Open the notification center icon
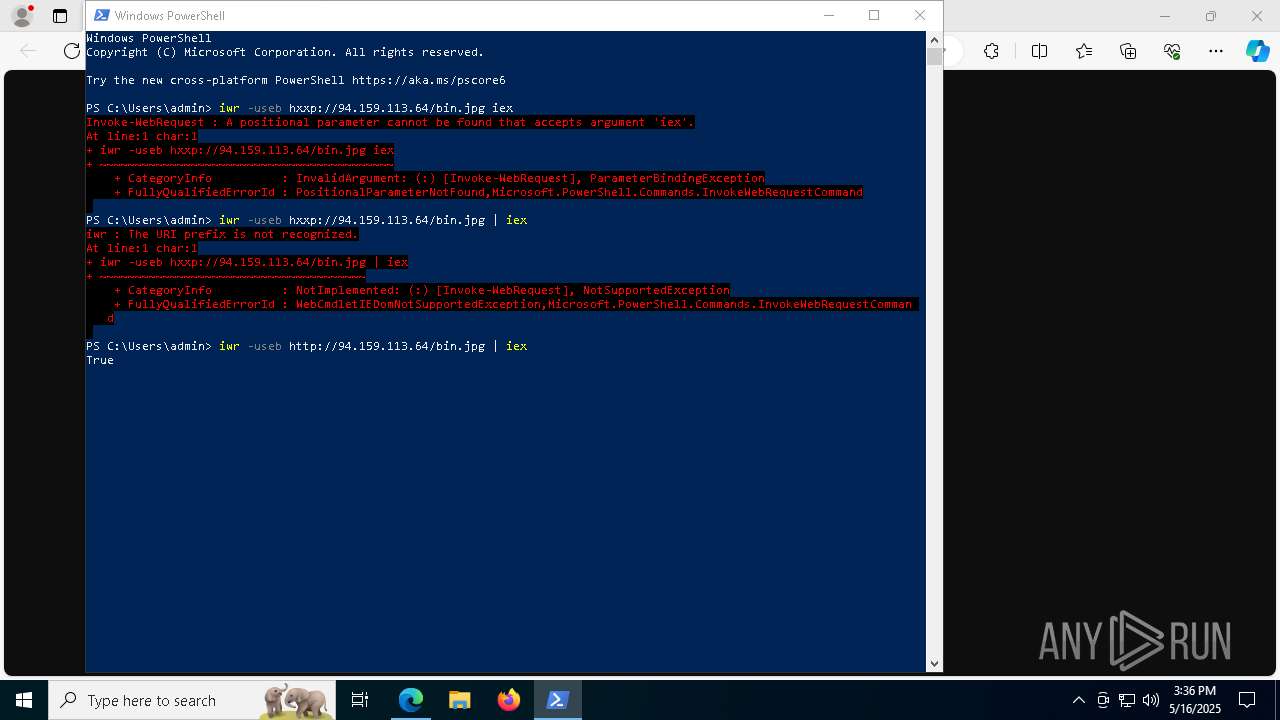Viewport: 1280px width, 720px height. (x=1247, y=700)
